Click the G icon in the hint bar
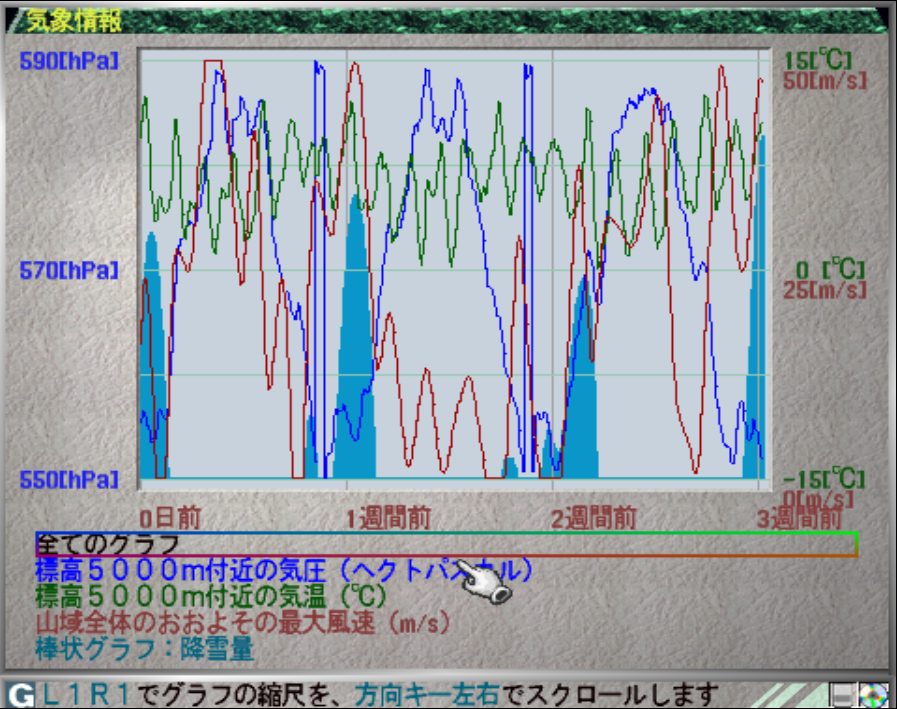897x709 pixels. coord(21,695)
